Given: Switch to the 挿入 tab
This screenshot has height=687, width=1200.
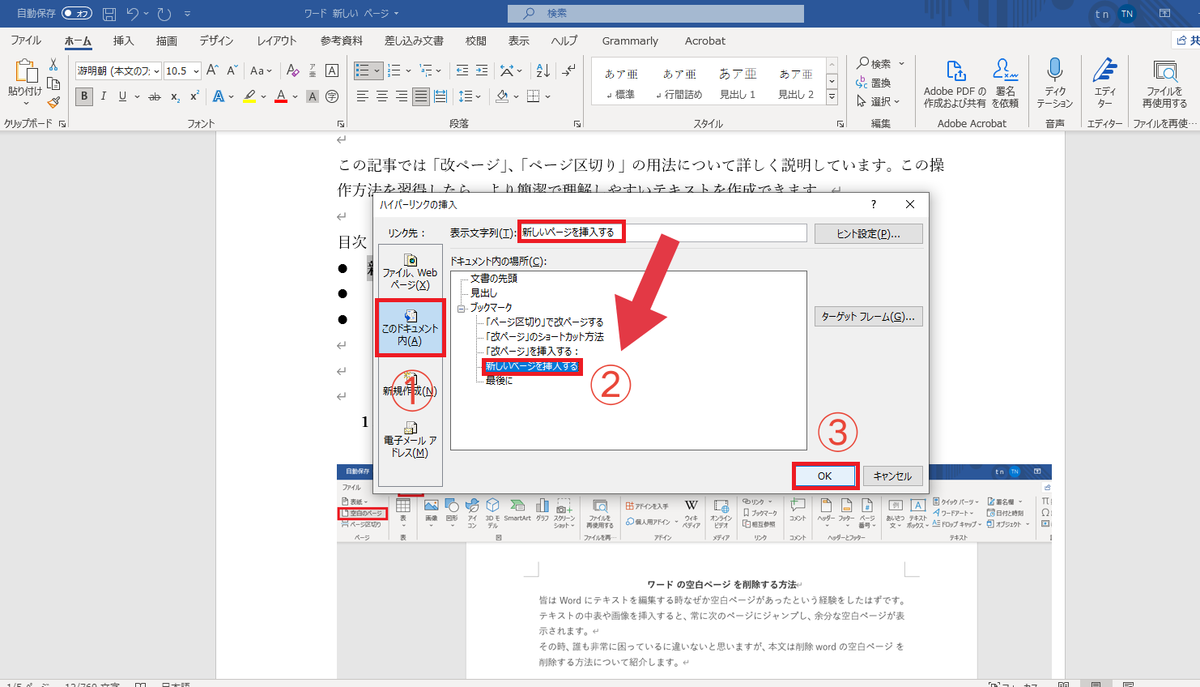Looking at the screenshot, I should point(123,41).
